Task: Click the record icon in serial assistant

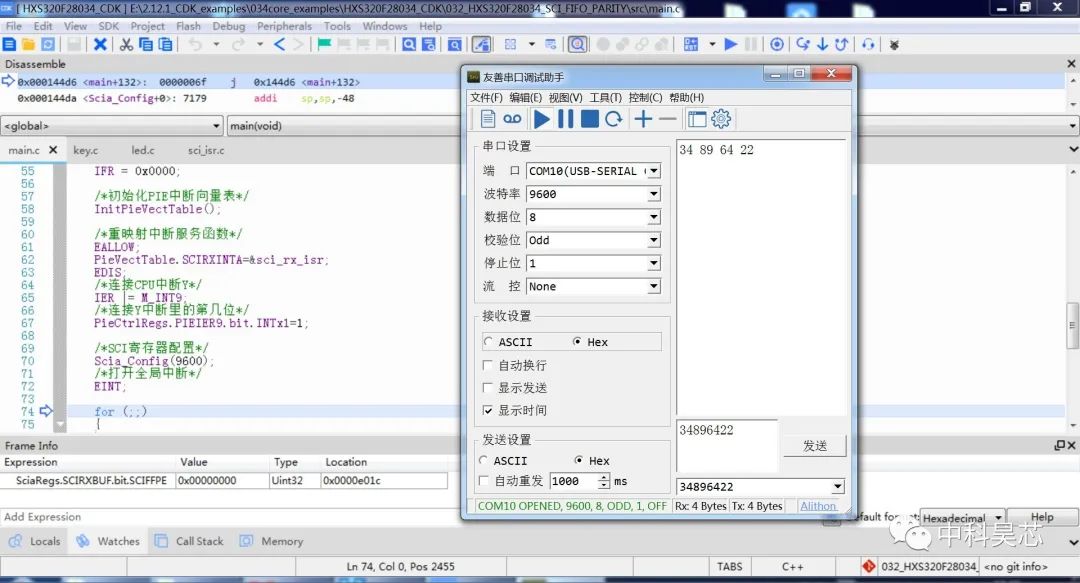Action: click(512, 119)
